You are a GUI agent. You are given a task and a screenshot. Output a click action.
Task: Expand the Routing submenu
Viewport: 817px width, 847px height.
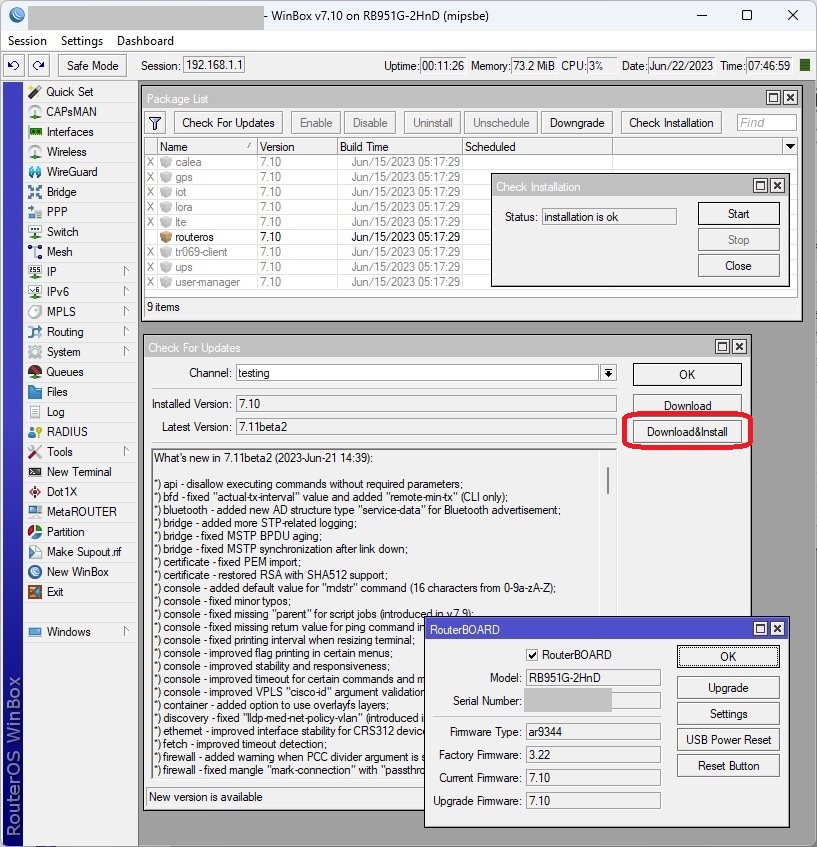pos(126,331)
